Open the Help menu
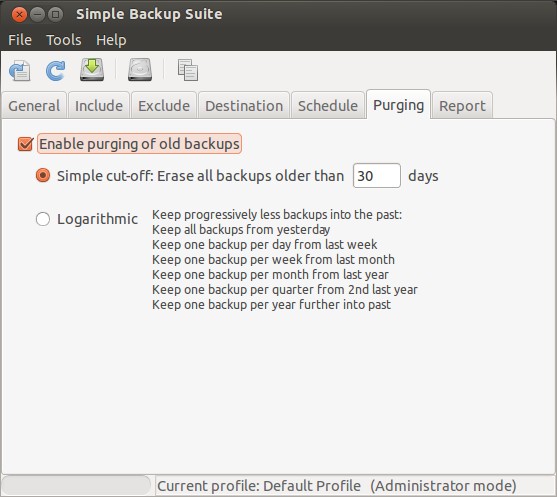The image size is (557, 497). (111, 40)
